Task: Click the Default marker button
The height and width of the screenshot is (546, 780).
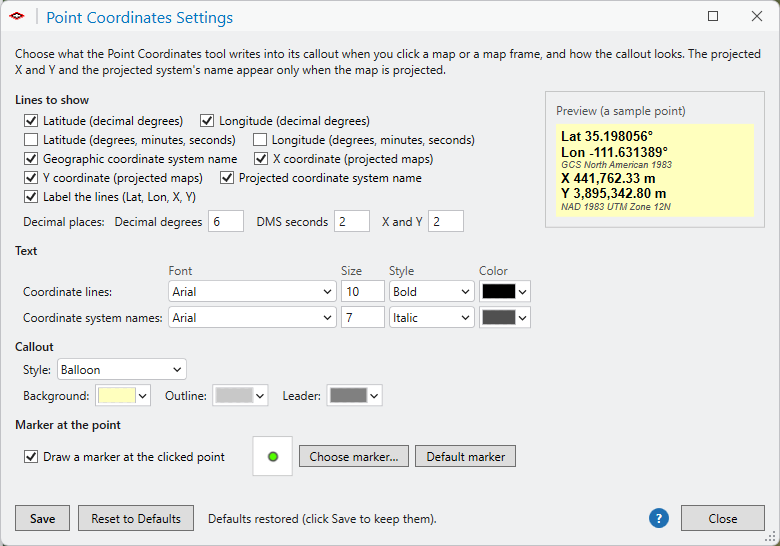Action: point(466,456)
